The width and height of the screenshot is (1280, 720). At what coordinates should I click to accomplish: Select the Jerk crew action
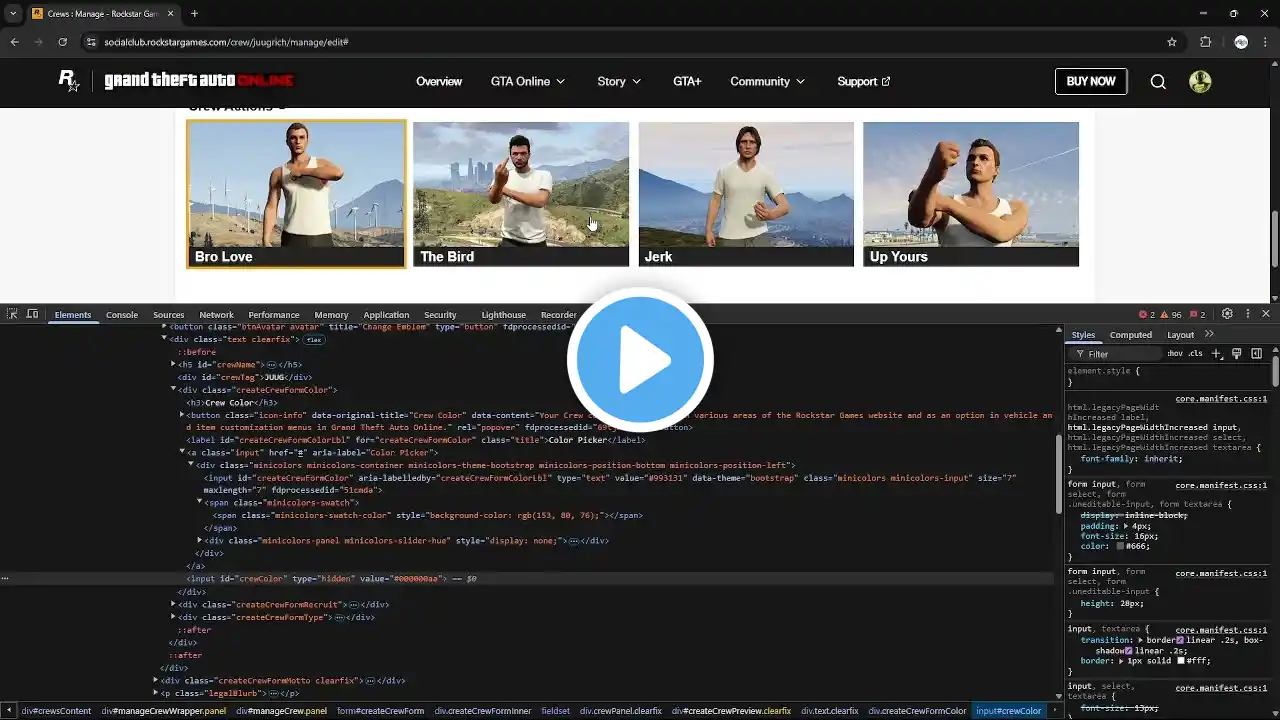[x=746, y=194]
